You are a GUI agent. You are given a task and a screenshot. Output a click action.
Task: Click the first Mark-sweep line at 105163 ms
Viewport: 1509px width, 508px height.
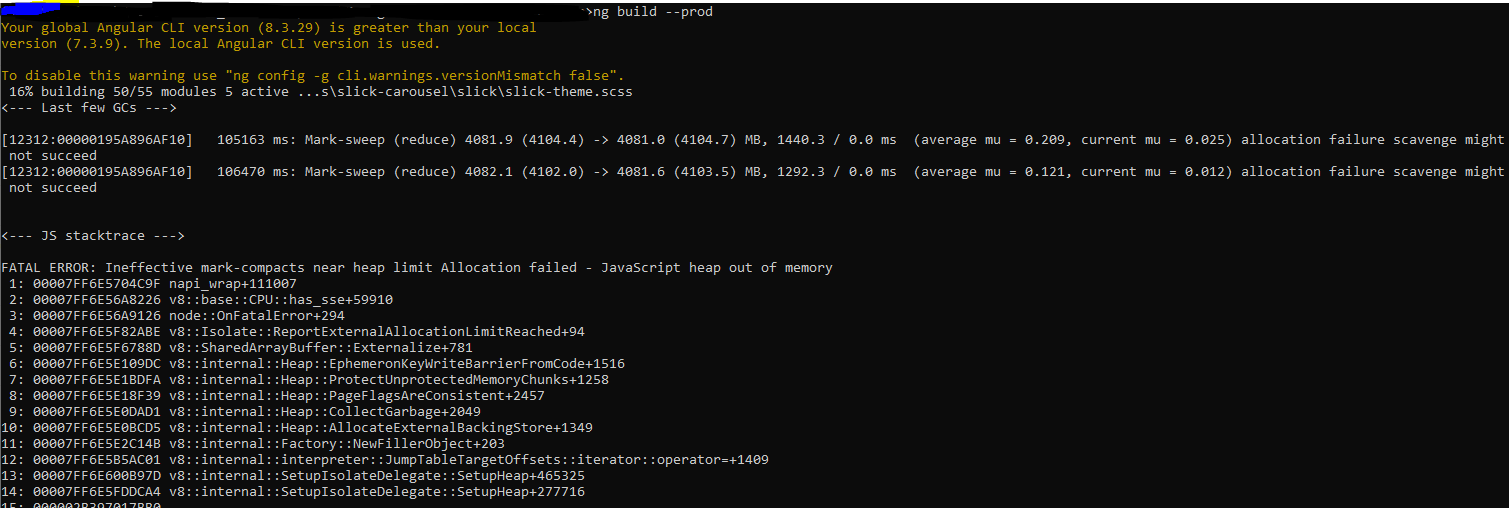[753, 148]
